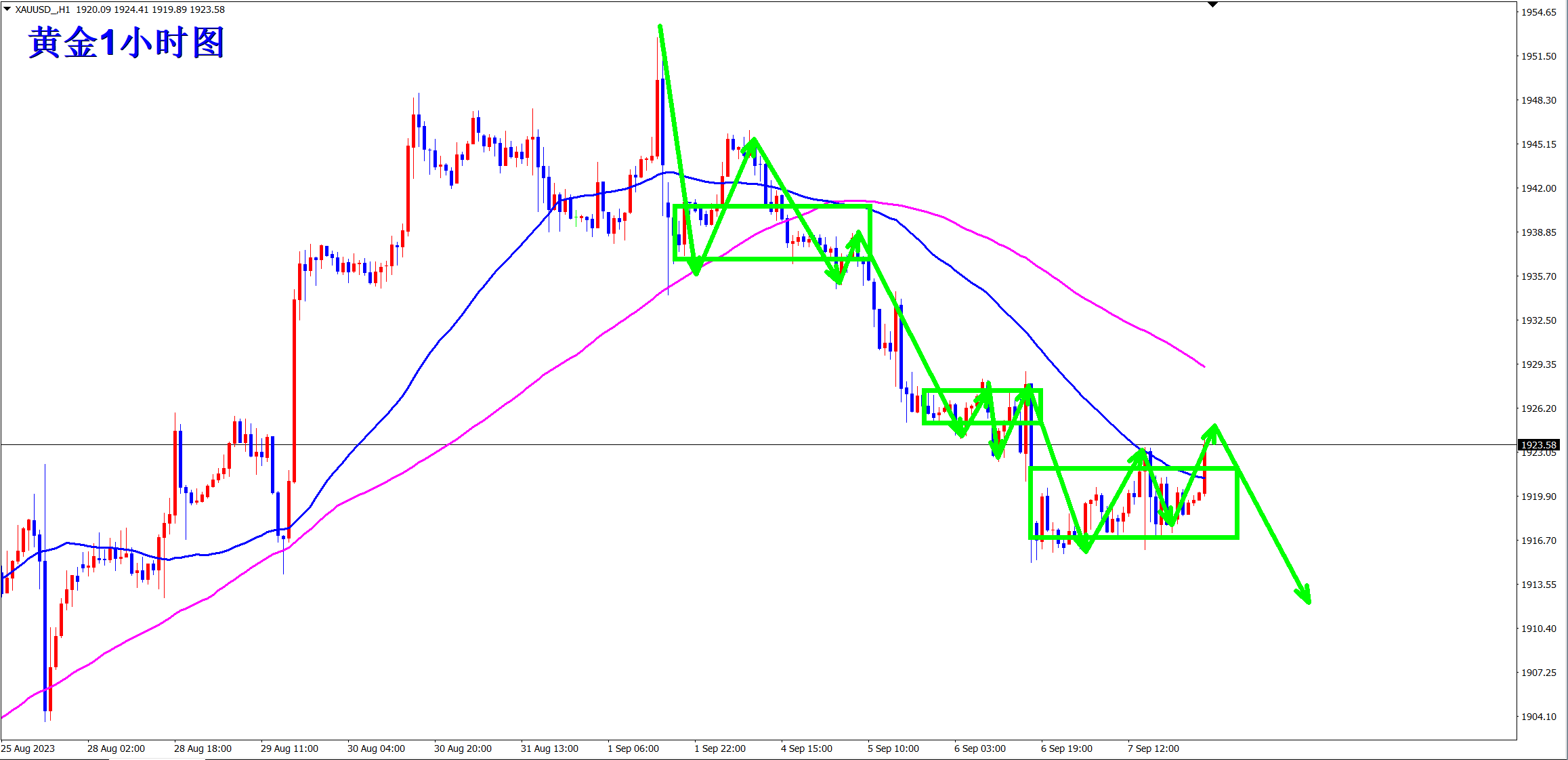Click the green up arrow tip above 1923
This screenshot has width=1568, height=760.
(1214, 426)
